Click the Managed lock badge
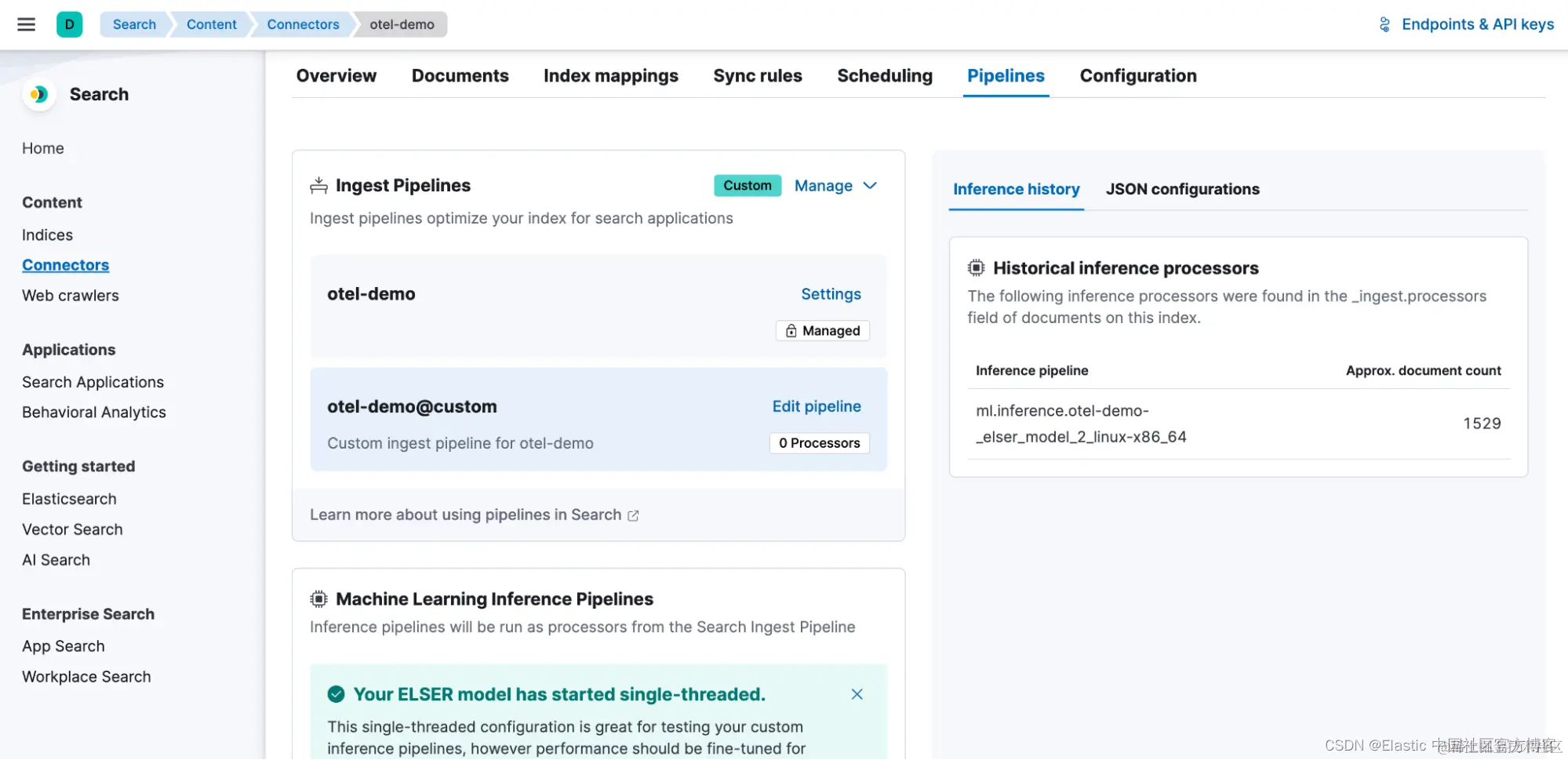 point(822,331)
